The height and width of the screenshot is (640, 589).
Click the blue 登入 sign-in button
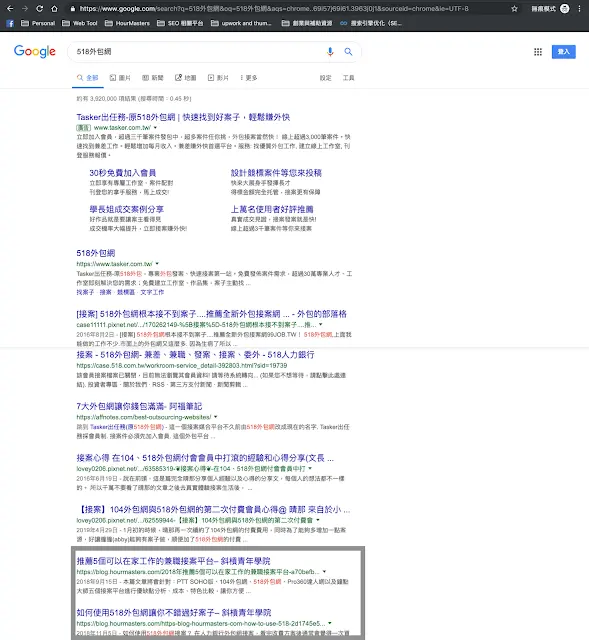[x=564, y=51]
